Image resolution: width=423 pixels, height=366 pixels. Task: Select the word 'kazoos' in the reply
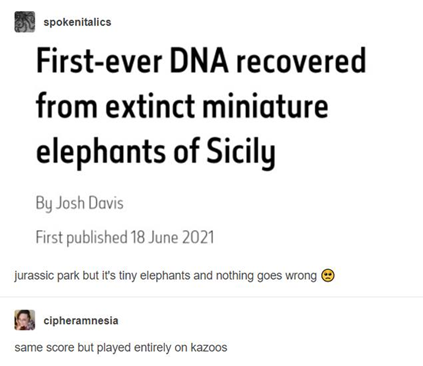[x=209, y=347]
